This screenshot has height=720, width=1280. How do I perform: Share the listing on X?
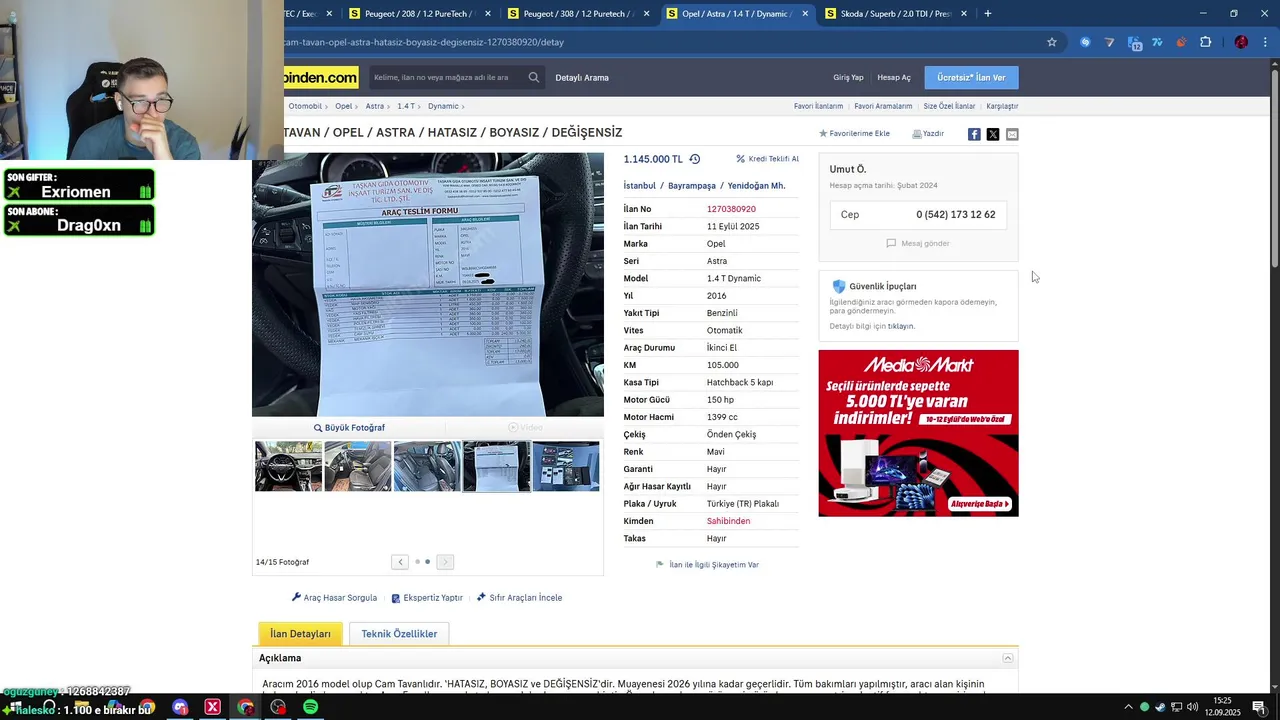[993, 134]
